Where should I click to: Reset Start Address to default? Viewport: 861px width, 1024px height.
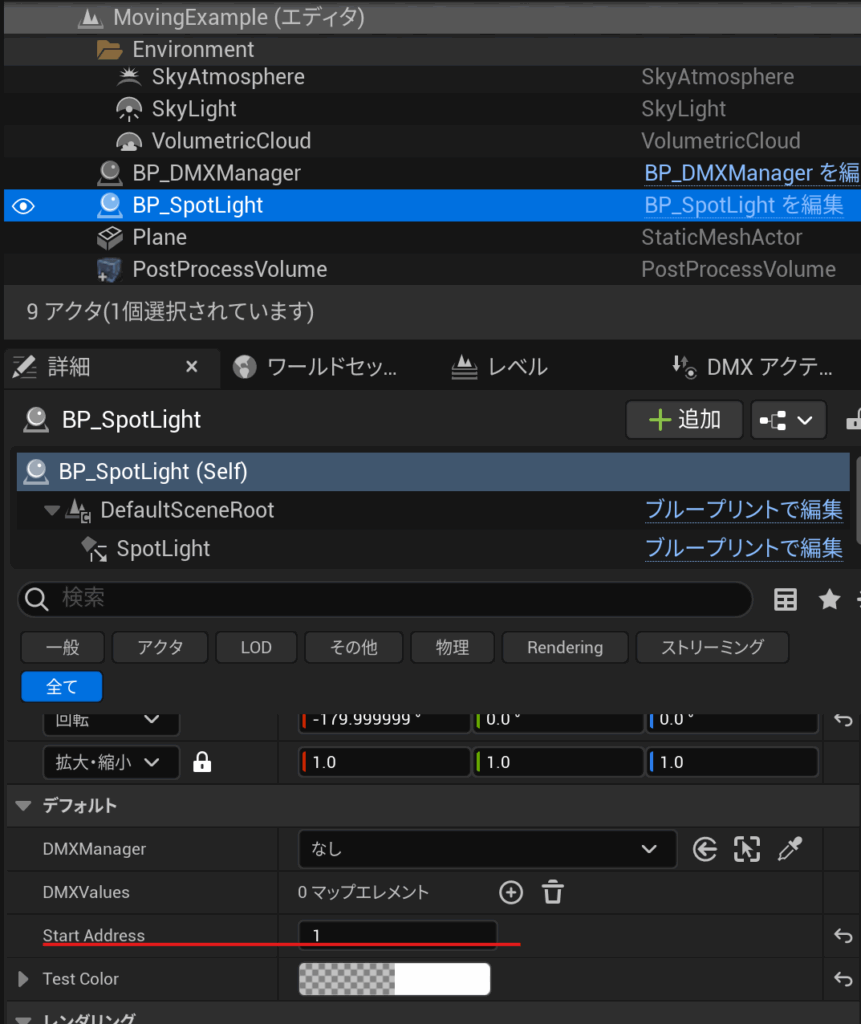pyautogui.click(x=843, y=936)
